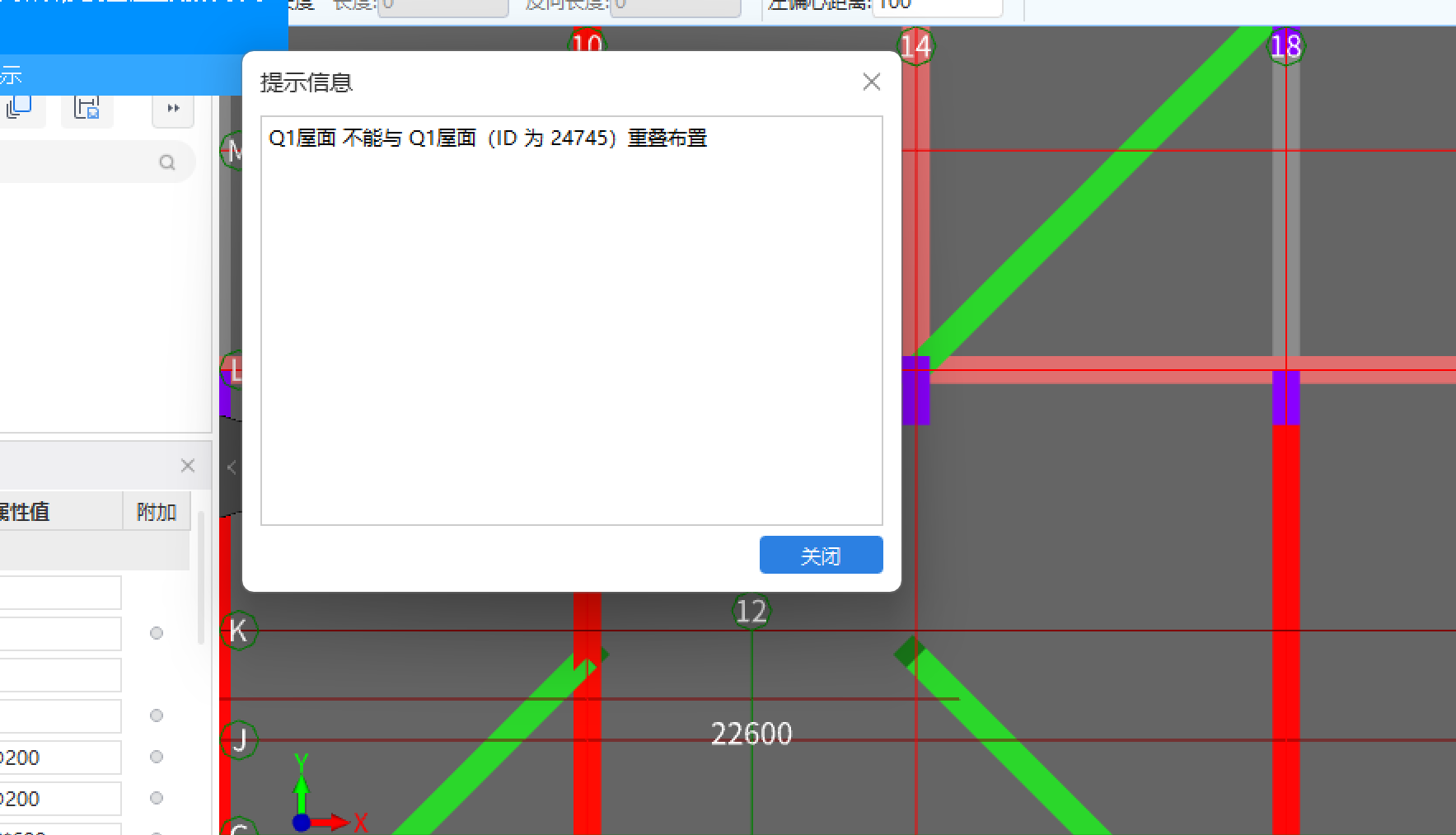Click the upper property field showing 200
1456x835 pixels.
click(x=60, y=758)
